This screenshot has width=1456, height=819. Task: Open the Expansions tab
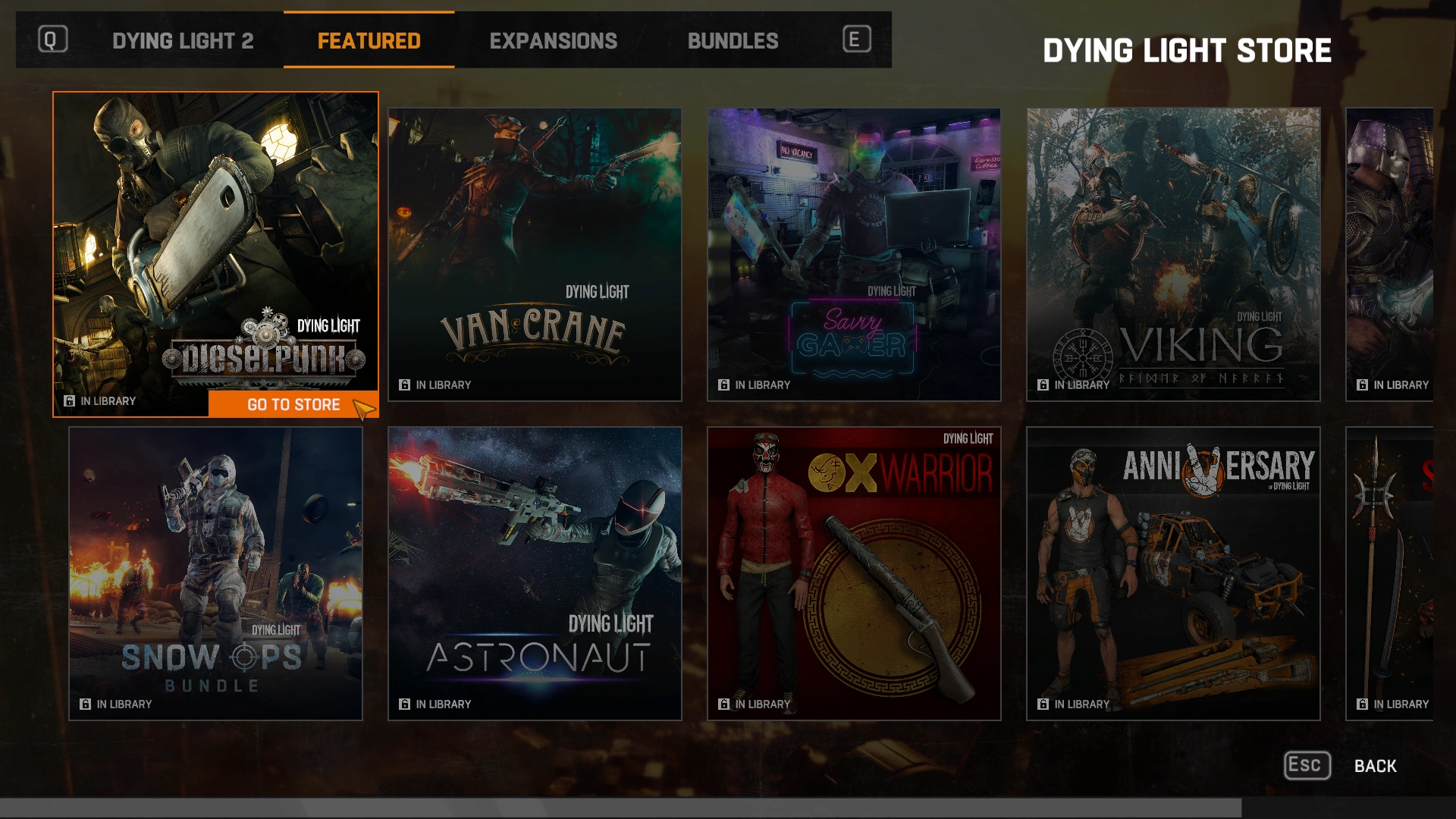(x=553, y=41)
